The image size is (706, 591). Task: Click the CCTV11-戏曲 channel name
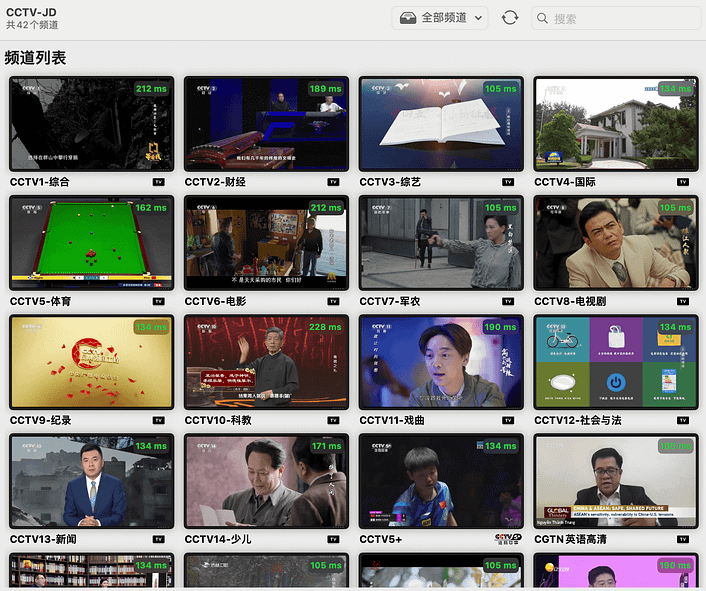click(392, 420)
